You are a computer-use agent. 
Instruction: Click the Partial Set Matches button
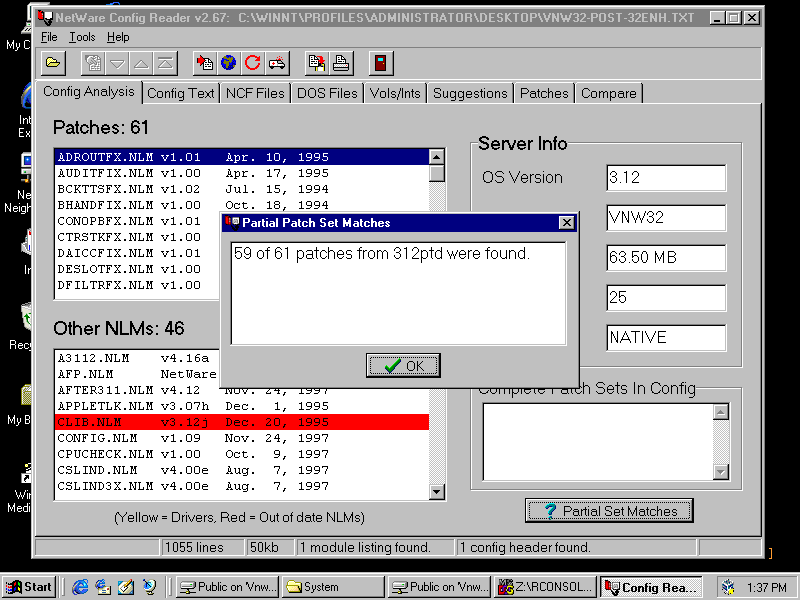[x=609, y=511]
